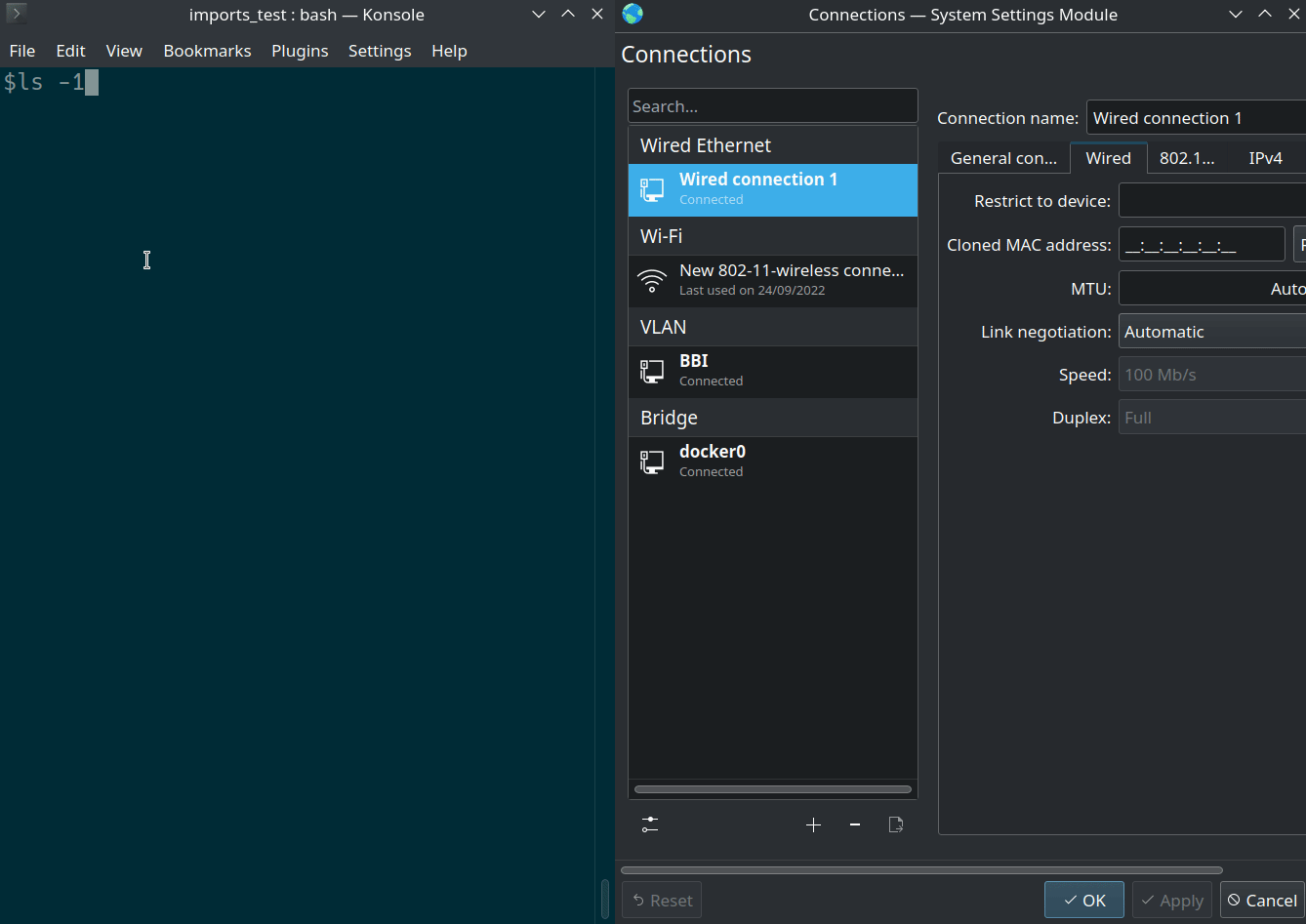The width and height of the screenshot is (1306, 924).
Task: Switch to the 802.1x security tab
Action: tap(1187, 158)
